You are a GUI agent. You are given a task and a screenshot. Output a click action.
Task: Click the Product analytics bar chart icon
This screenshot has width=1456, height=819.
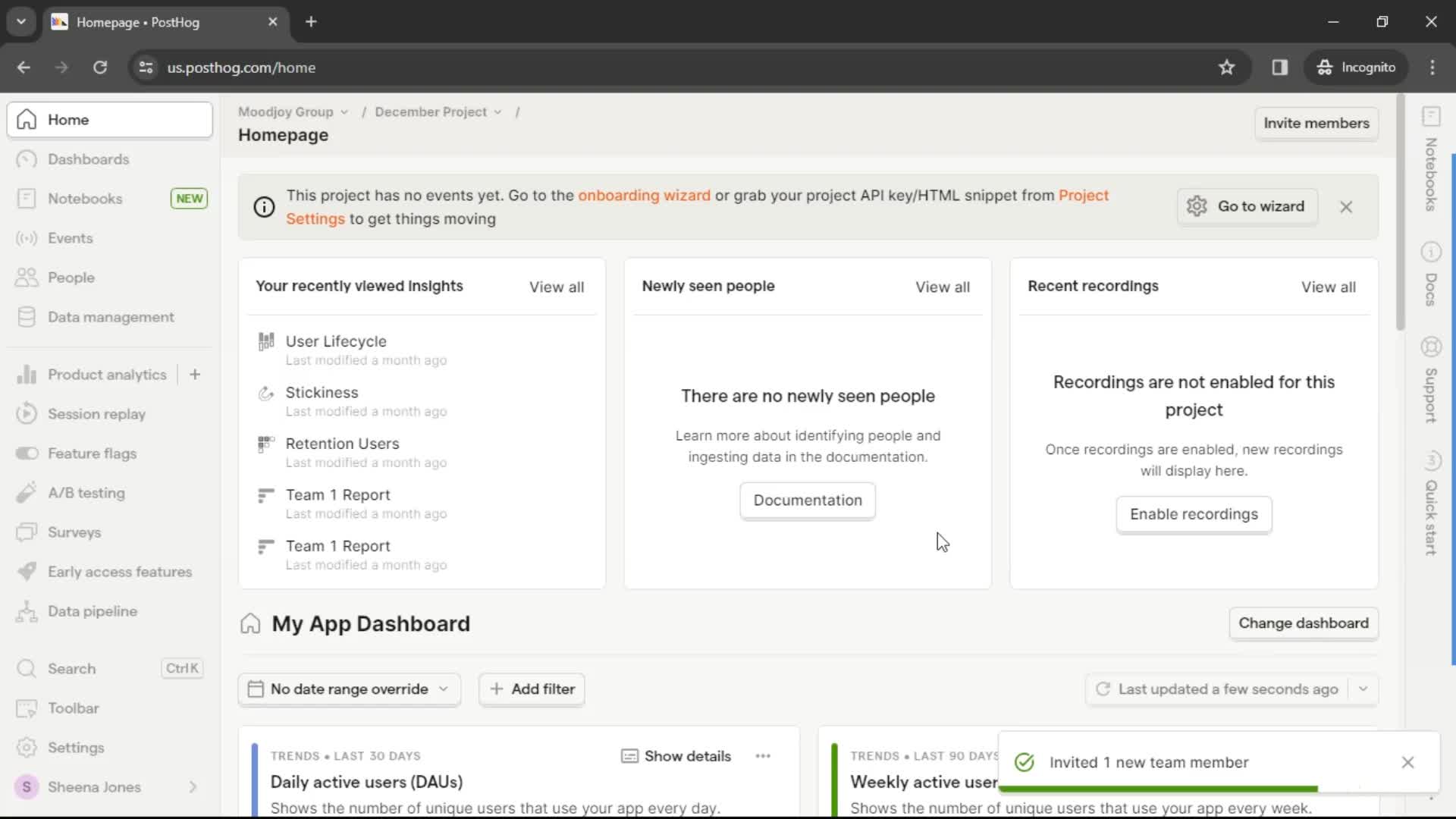point(27,375)
